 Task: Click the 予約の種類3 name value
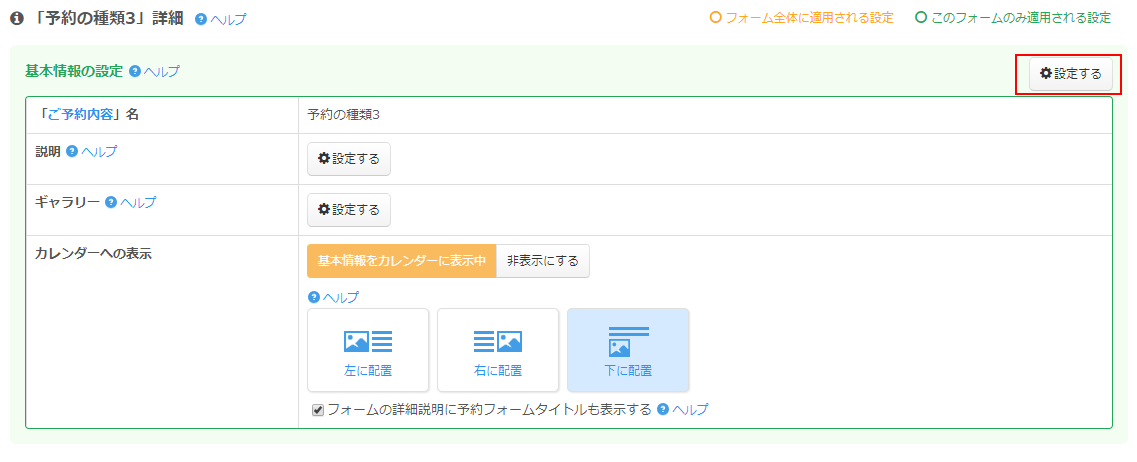tap(343, 114)
